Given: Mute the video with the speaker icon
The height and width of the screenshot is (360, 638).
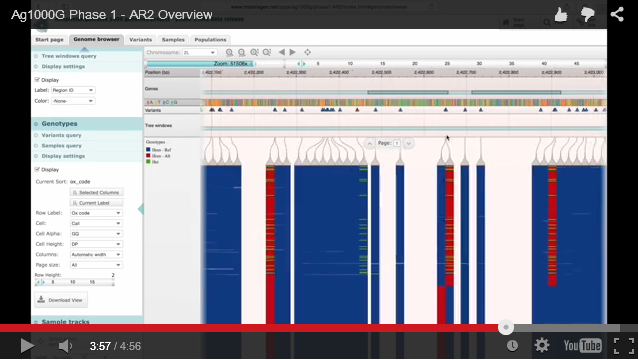Looking at the screenshot, I should [x=65, y=346].
